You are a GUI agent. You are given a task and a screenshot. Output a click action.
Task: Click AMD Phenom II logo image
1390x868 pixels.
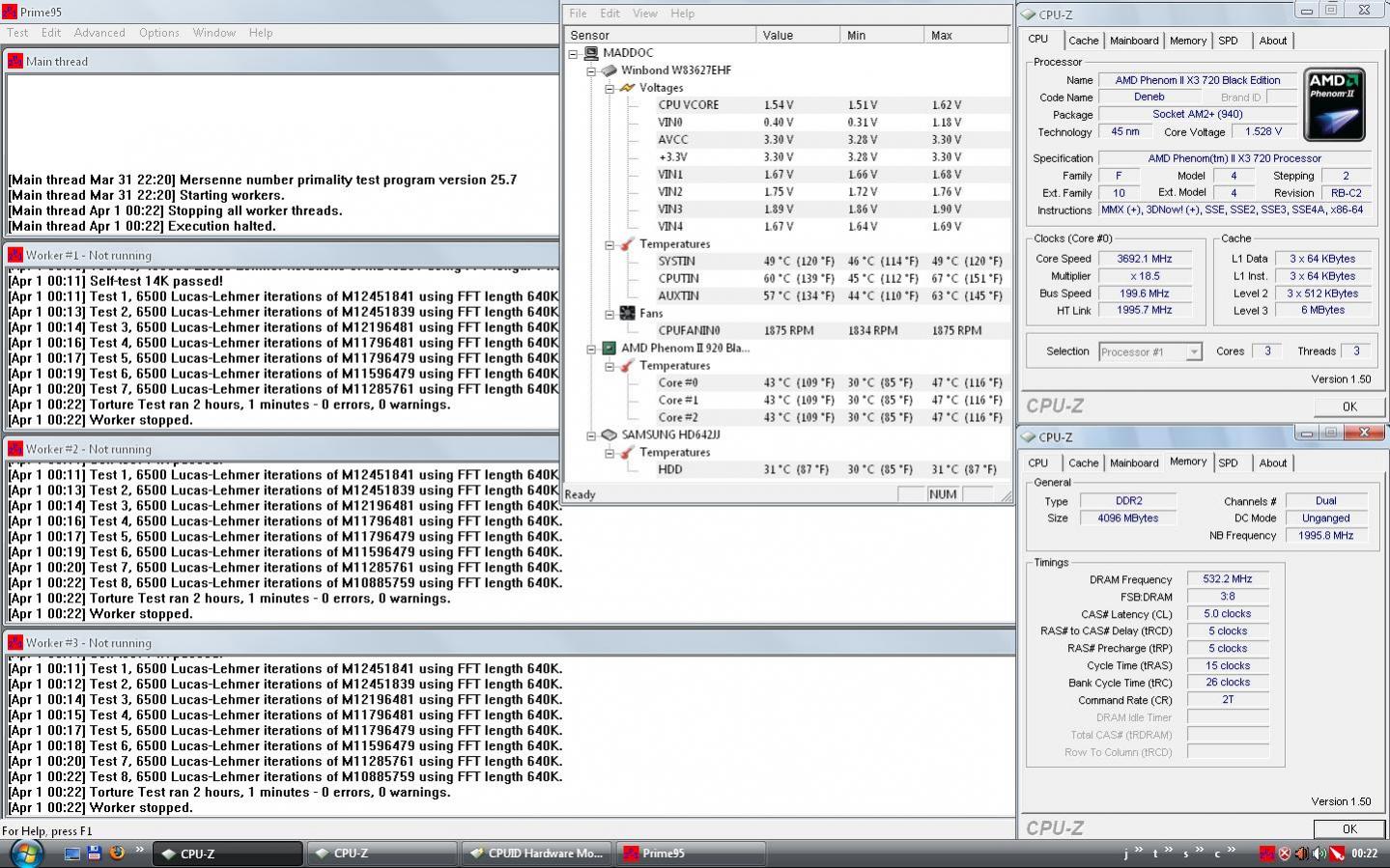point(1335,105)
